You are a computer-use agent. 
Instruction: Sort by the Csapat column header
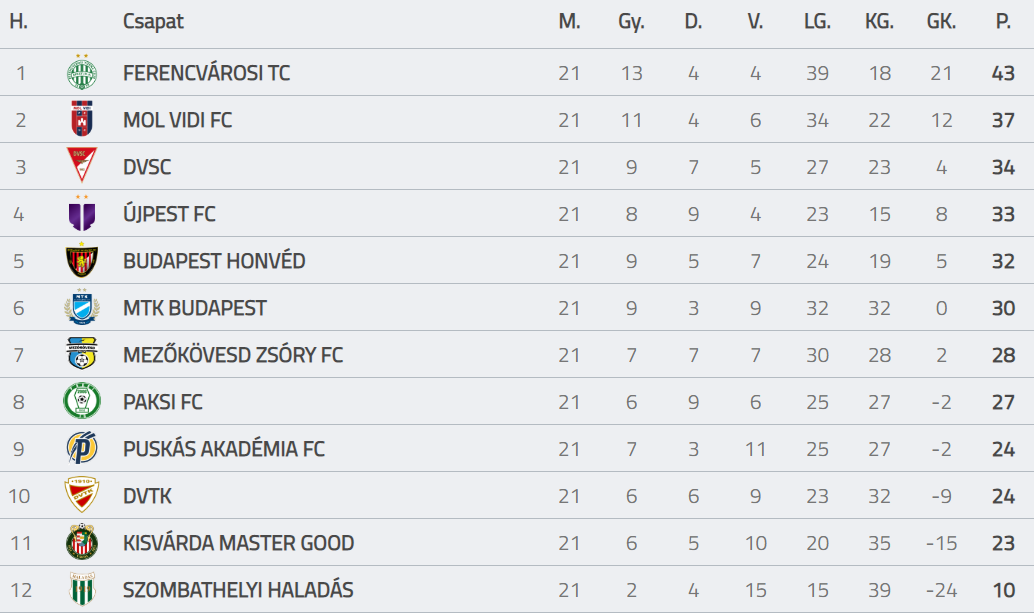[153, 22]
